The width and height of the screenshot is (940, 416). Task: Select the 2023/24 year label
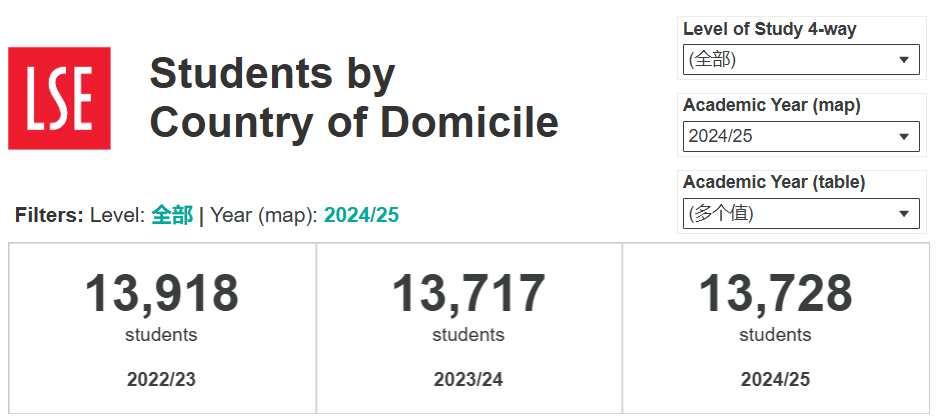(468, 379)
